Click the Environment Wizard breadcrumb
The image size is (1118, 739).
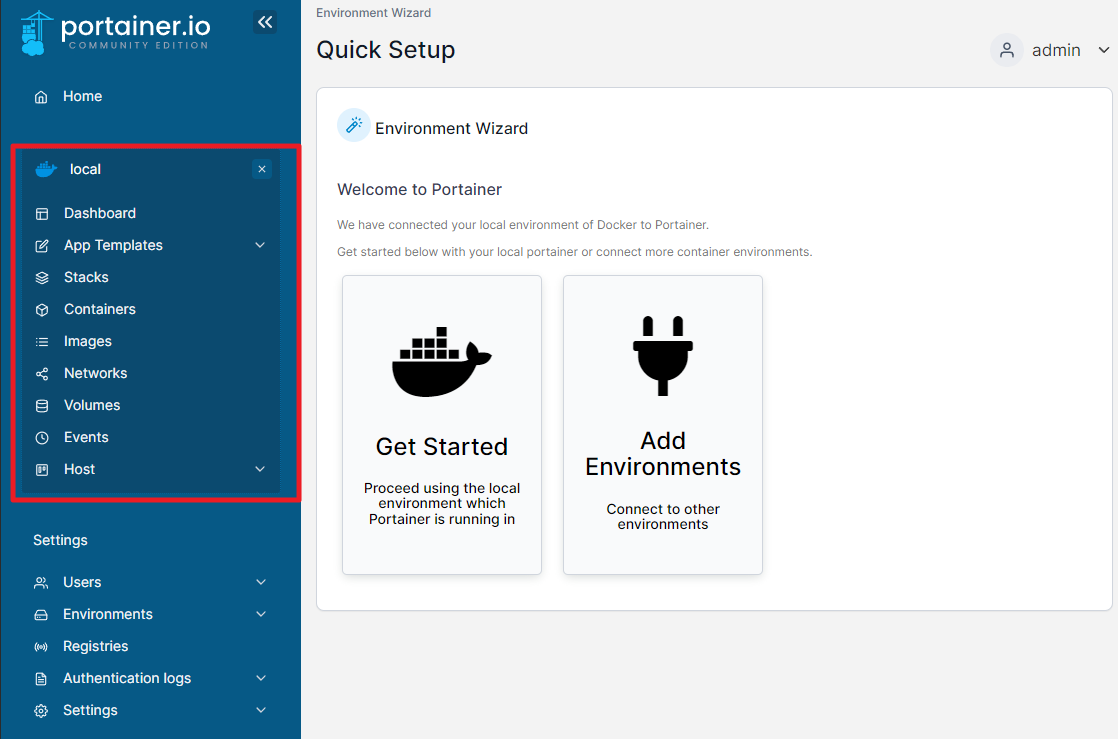point(374,13)
